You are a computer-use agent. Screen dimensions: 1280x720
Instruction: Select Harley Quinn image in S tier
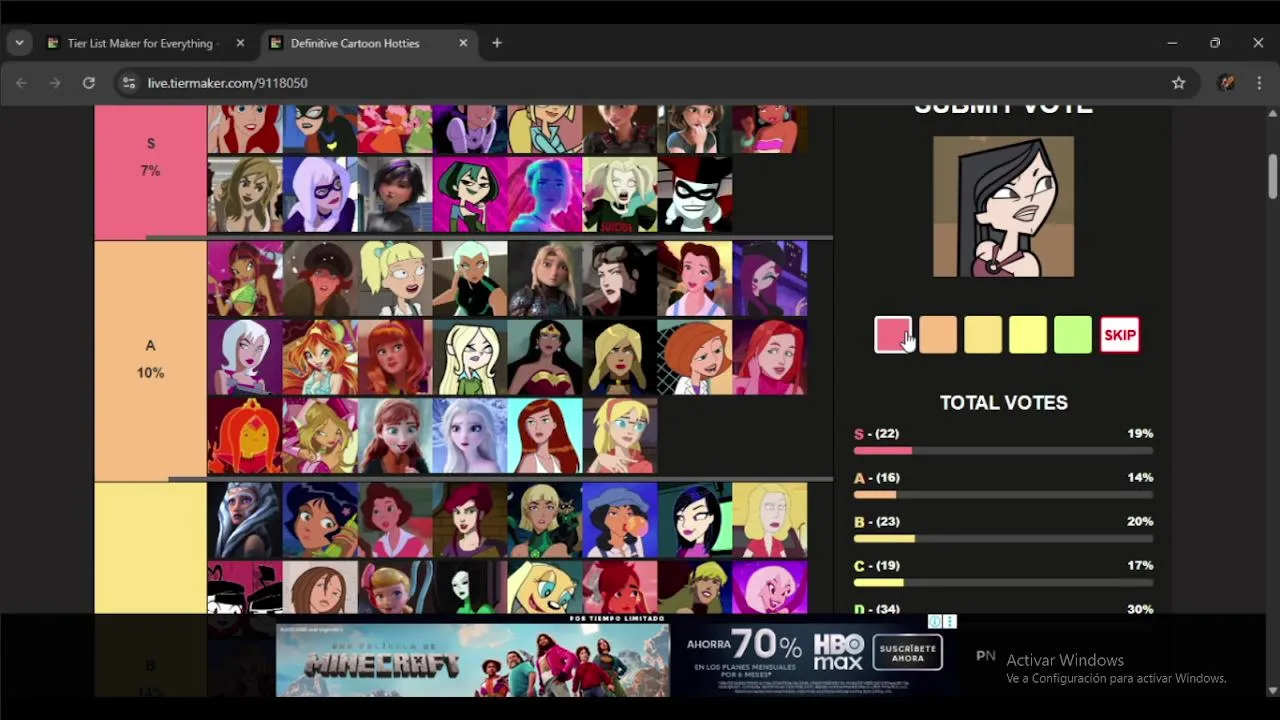(x=695, y=195)
